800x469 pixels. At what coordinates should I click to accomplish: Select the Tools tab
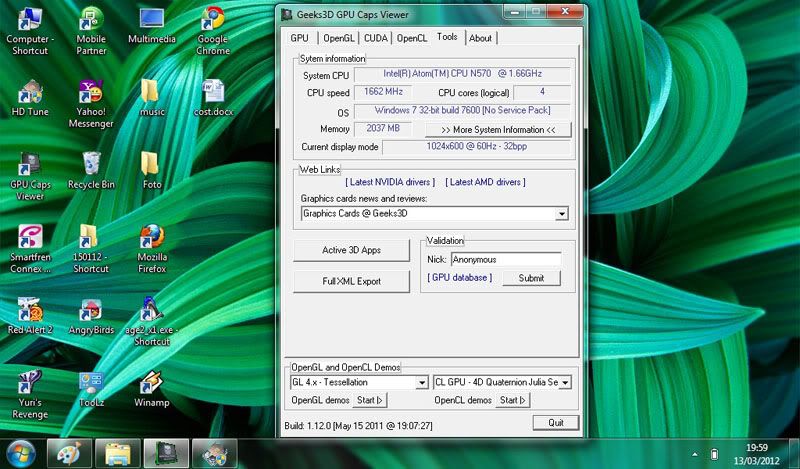447,37
